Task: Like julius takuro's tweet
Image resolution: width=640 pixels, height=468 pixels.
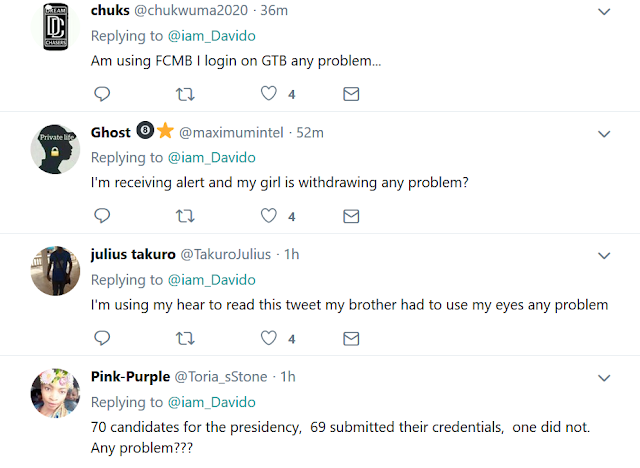Action: pos(269,339)
